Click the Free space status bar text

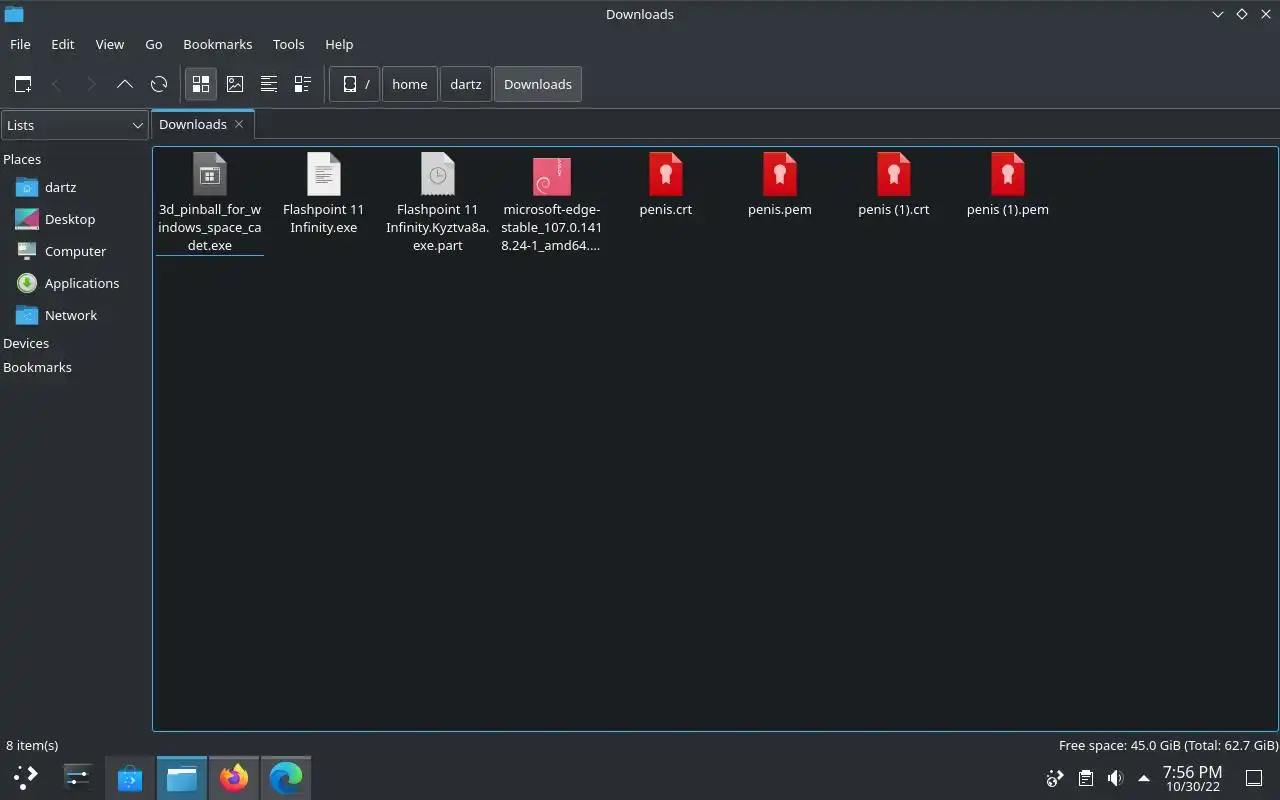tap(1168, 745)
